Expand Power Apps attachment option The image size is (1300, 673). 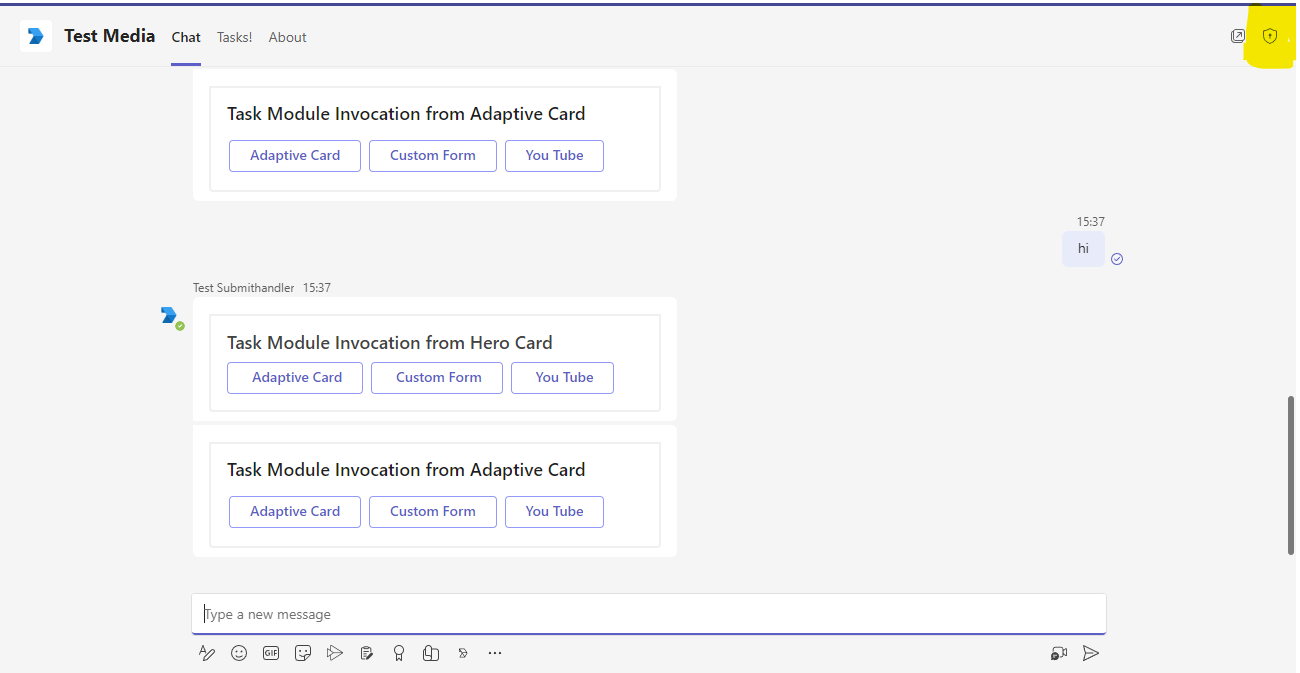coord(463,653)
